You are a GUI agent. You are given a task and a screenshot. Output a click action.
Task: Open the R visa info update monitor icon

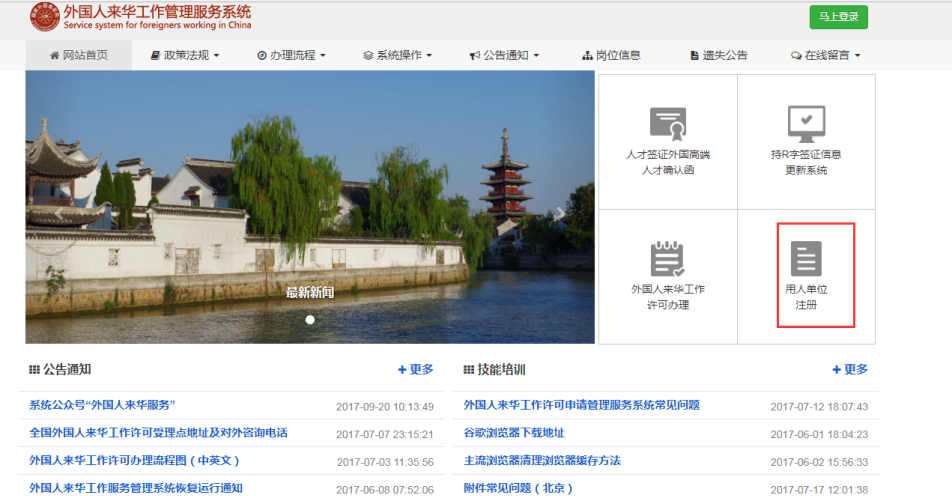point(806,124)
